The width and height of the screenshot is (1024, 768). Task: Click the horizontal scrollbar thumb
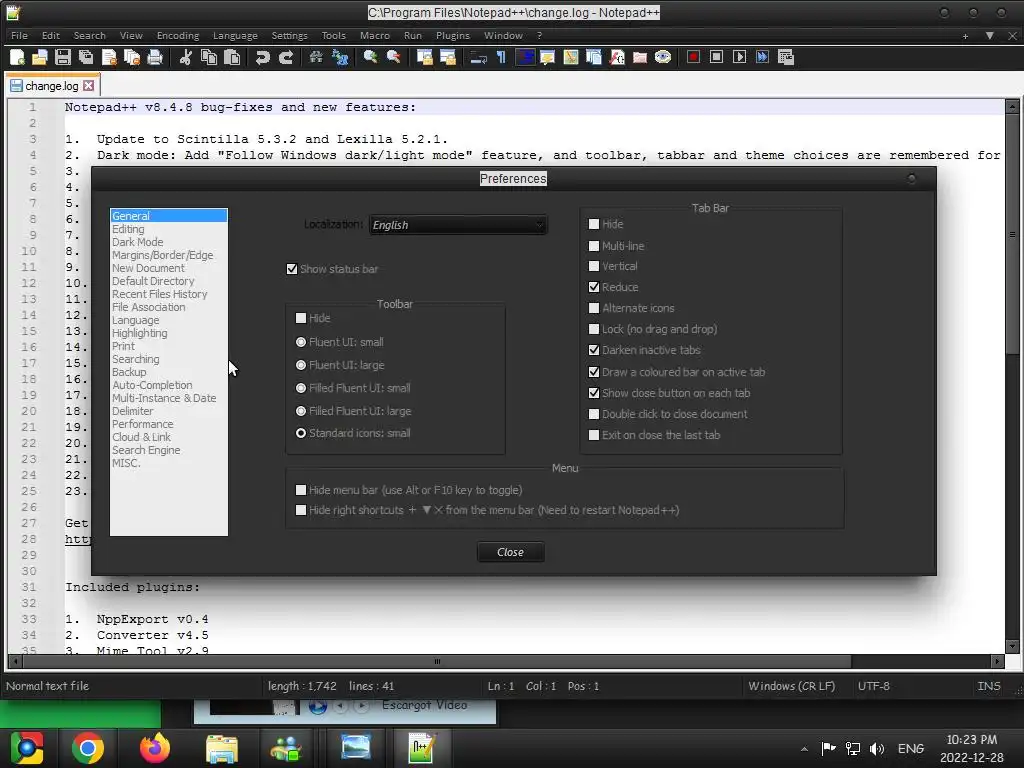tap(436, 662)
